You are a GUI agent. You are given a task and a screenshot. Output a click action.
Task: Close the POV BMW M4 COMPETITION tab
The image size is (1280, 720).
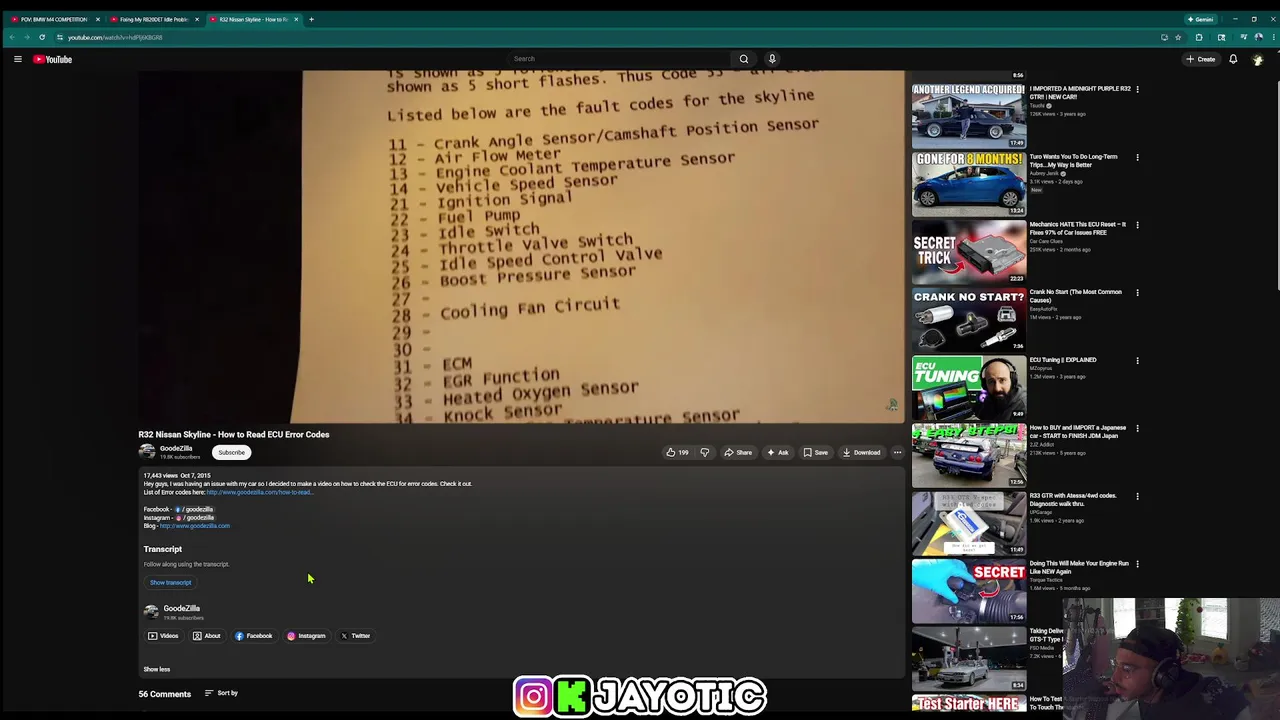97,19
